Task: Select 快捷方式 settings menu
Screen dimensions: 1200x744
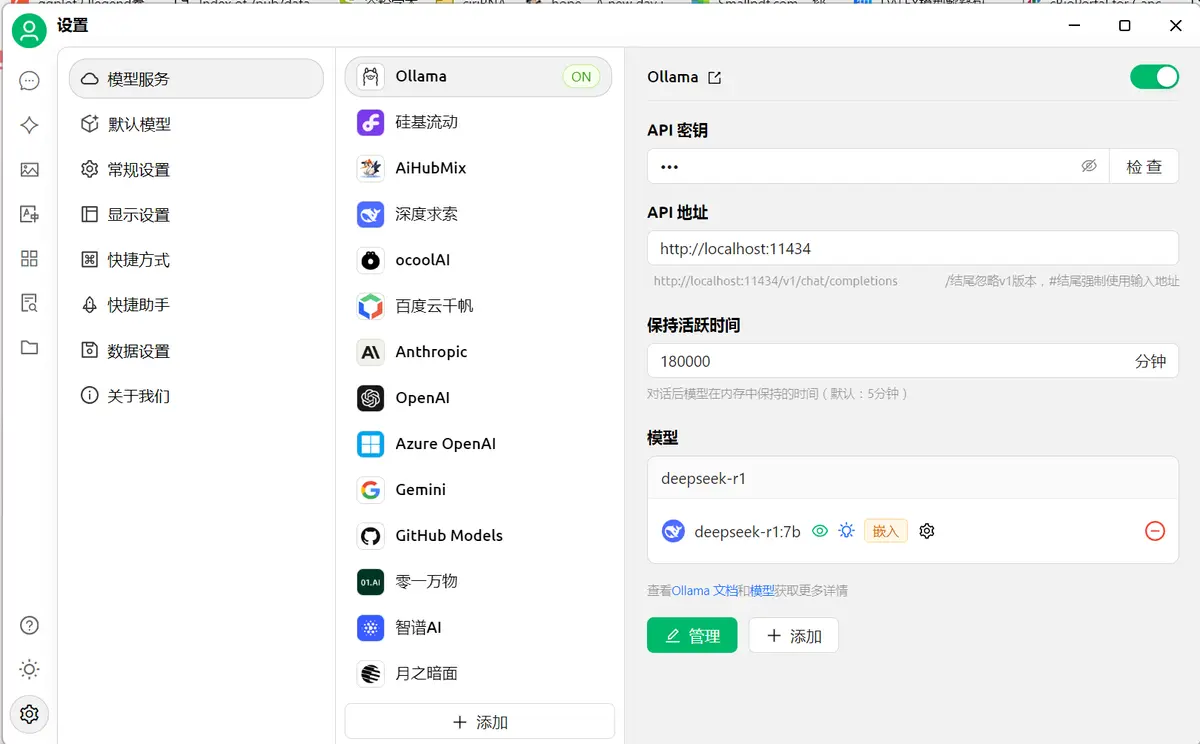Action: pyautogui.click(x=196, y=260)
